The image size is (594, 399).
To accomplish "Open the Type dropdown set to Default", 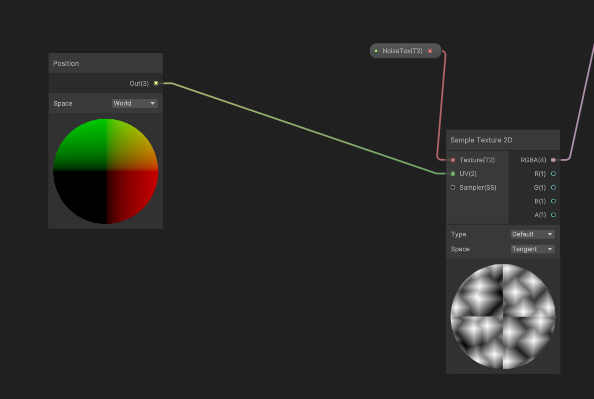I will (x=533, y=234).
